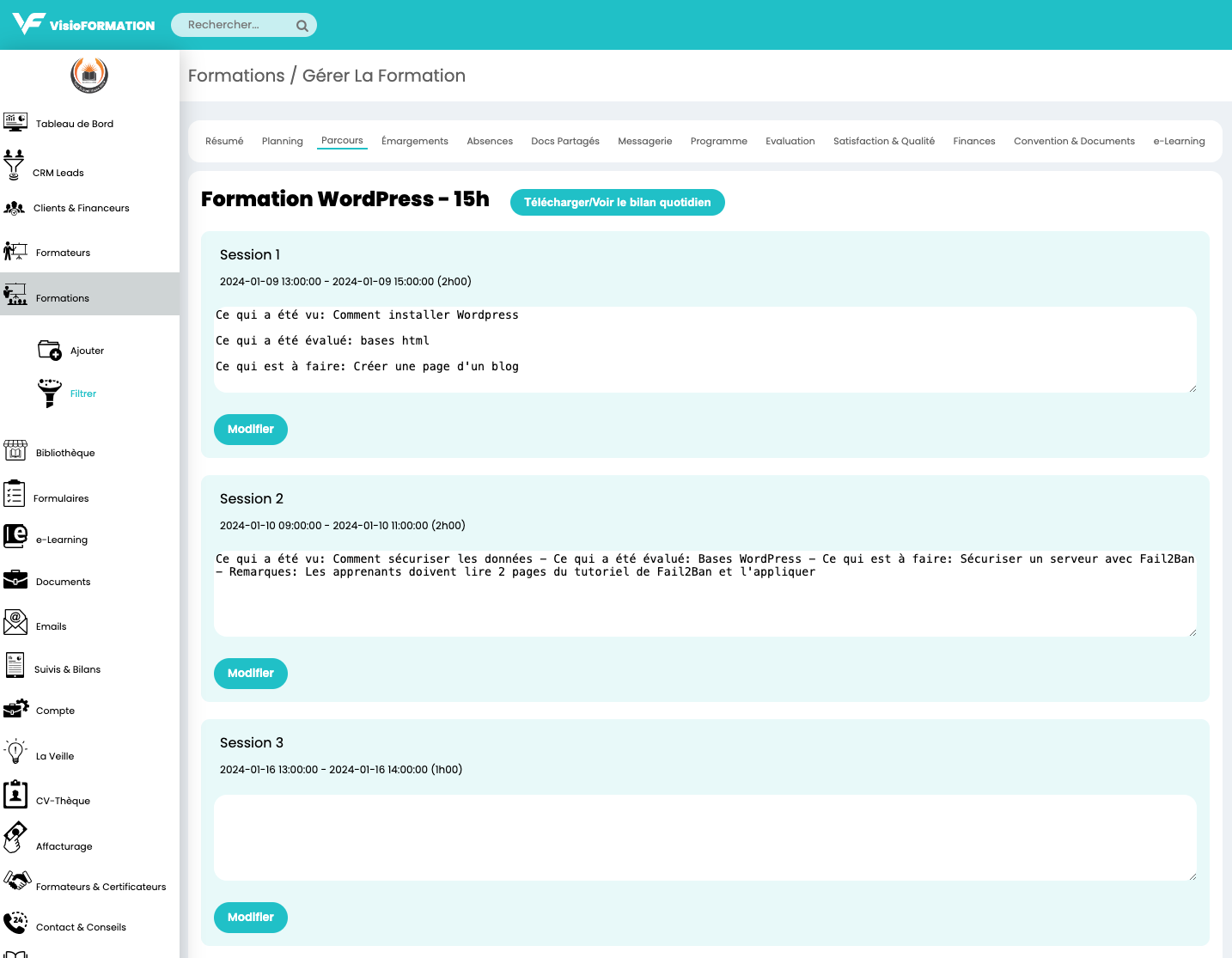Screen dimensions: 1232x958
Task: Click the CV-Thèque clipboard icon
Action: (x=15, y=795)
